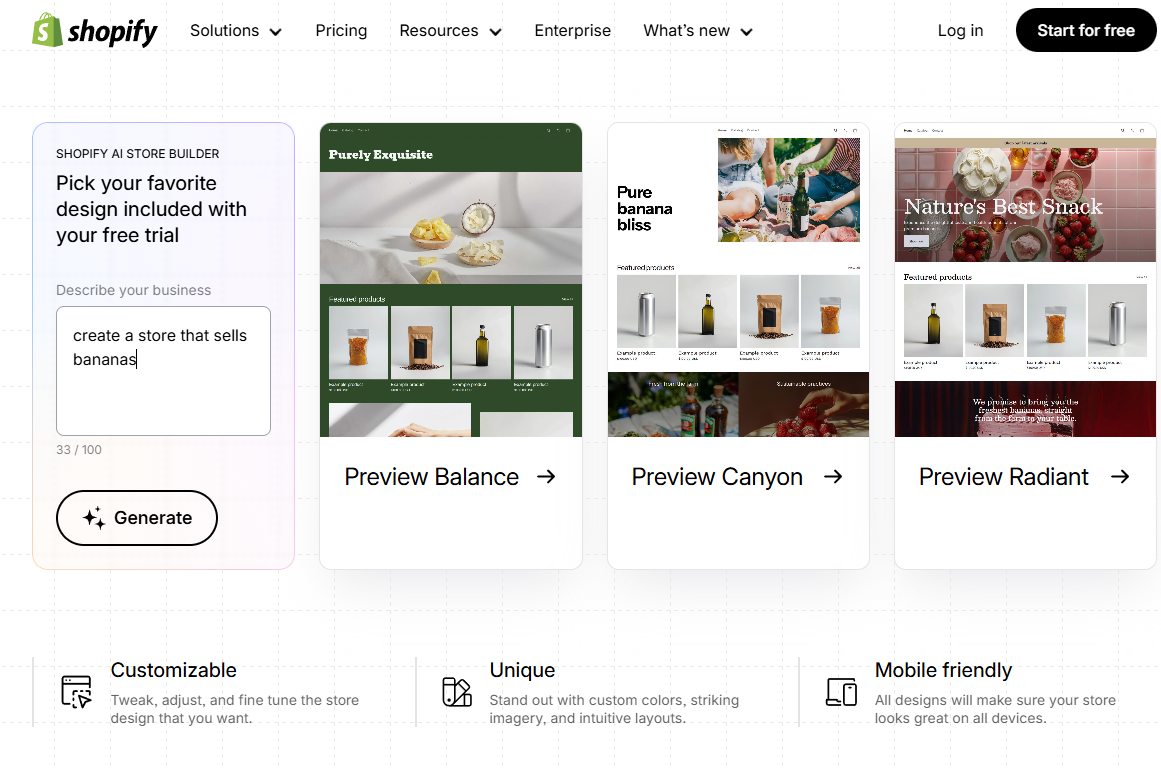
Task: Open the Pricing menu item
Action: (341, 30)
